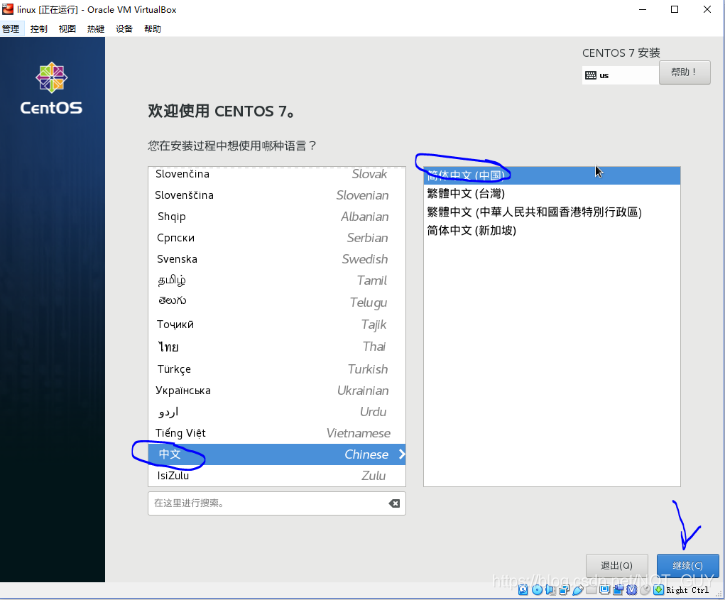The height and width of the screenshot is (600, 725).
Task: Select 简体中文 (中国) locale
Action: [x=552, y=176]
